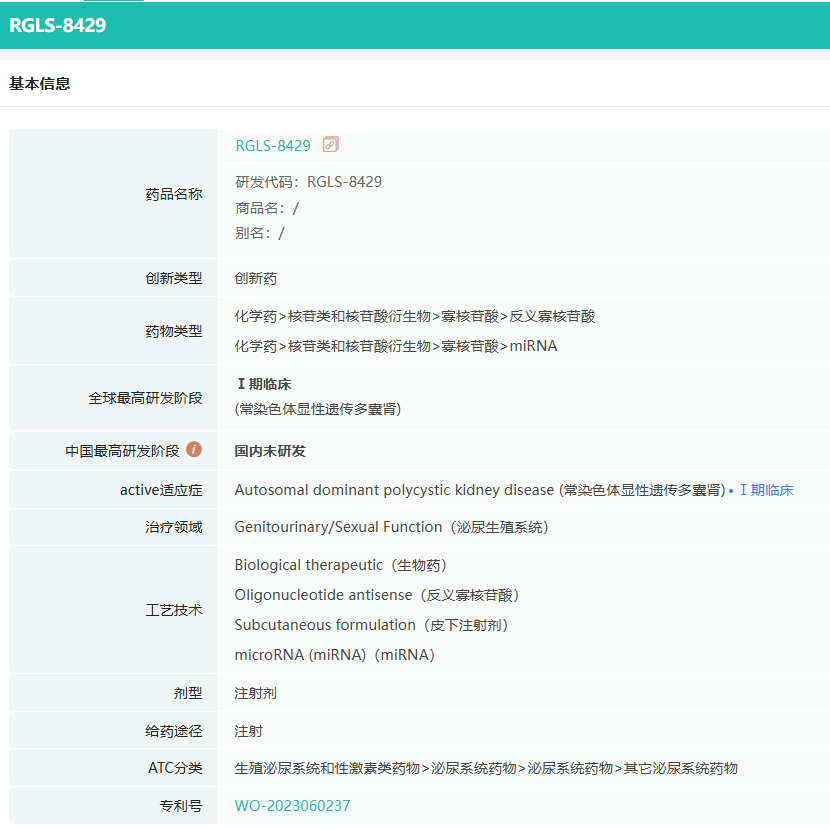Screen dimensions: 830x830
Task: Click Autosomal dominant polycystic kidney disease text
Action: (393, 490)
